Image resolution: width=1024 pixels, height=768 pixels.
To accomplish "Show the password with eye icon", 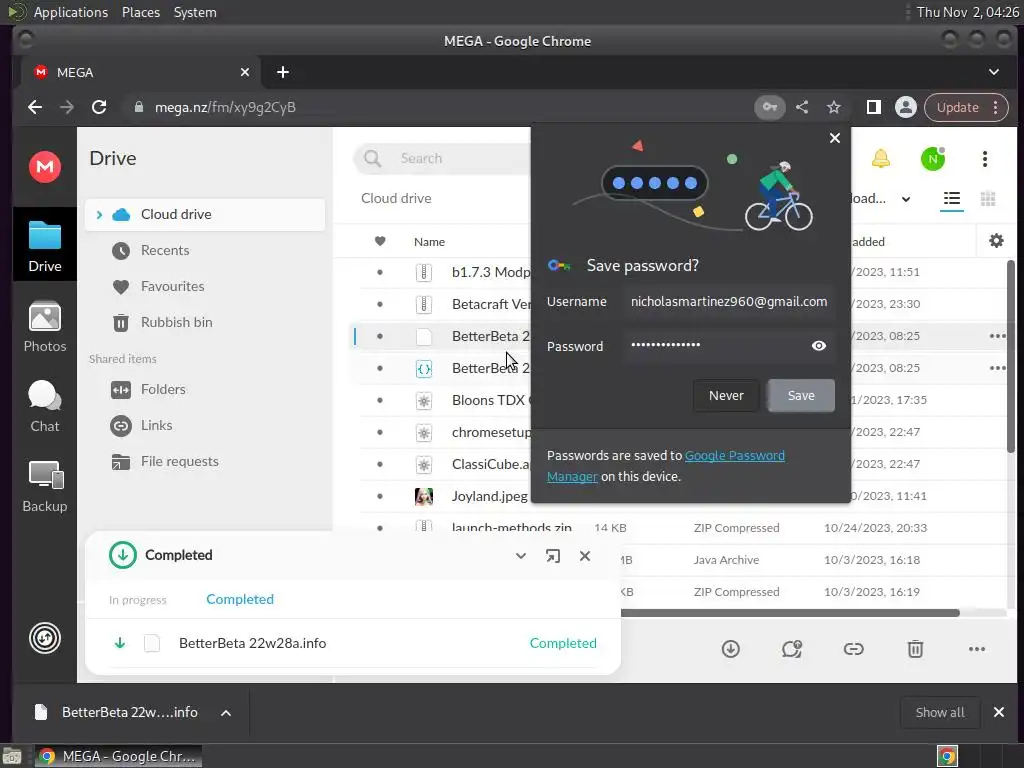I will click(x=818, y=346).
